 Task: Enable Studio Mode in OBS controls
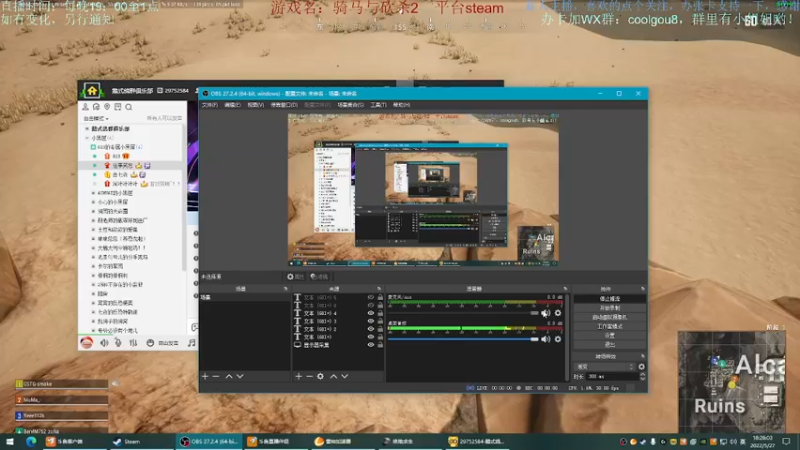point(609,326)
